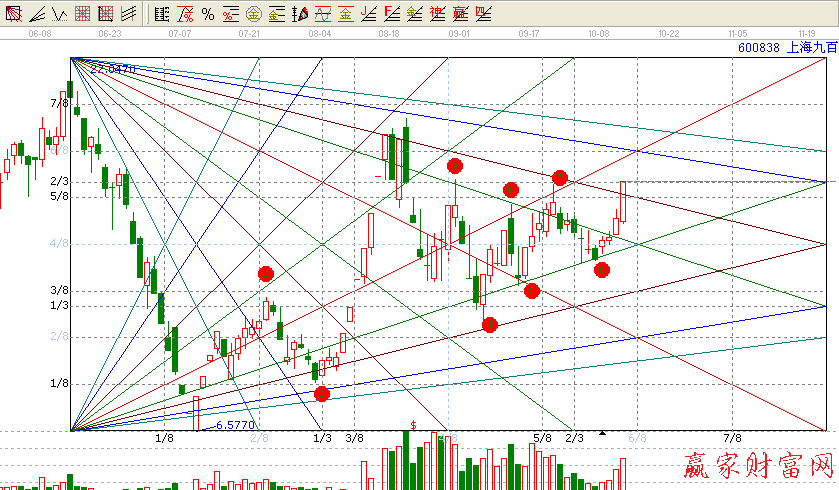Click the 6.5770 low price label

pyautogui.click(x=235, y=425)
